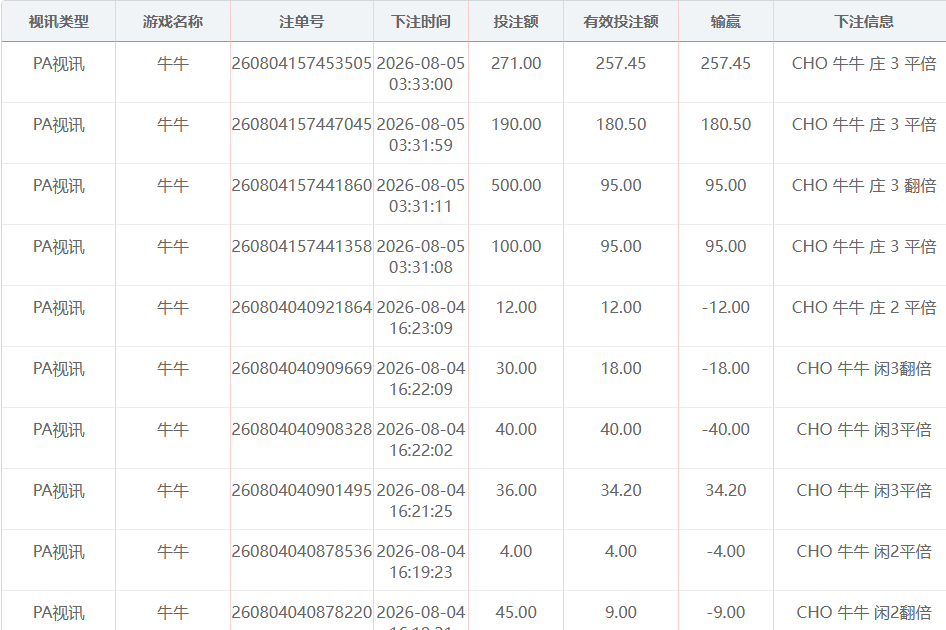Click the 投注额 column header
Image resolution: width=946 pixels, height=630 pixels.
click(516, 22)
